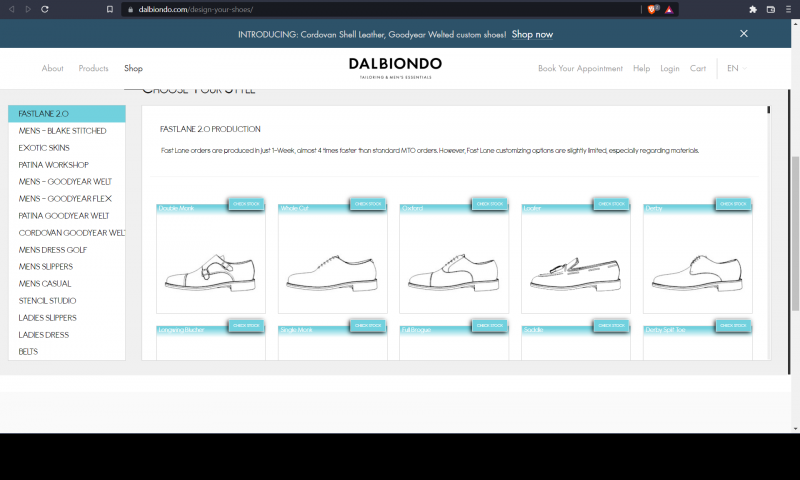The height and width of the screenshot is (480, 800).
Task: Click the Login link
Action: click(670, 68)
